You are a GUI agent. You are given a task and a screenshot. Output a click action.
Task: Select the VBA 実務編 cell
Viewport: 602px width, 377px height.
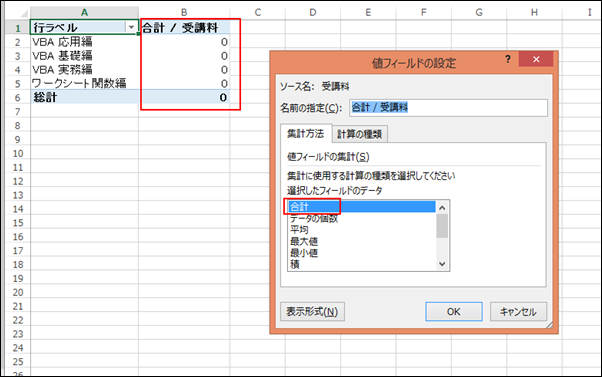tap(84, 69)
